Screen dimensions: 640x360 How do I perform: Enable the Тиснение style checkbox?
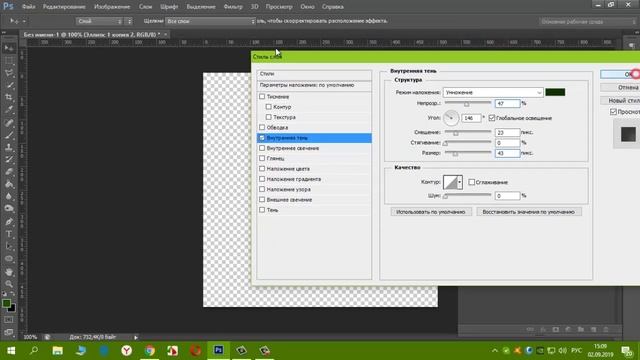262,97
